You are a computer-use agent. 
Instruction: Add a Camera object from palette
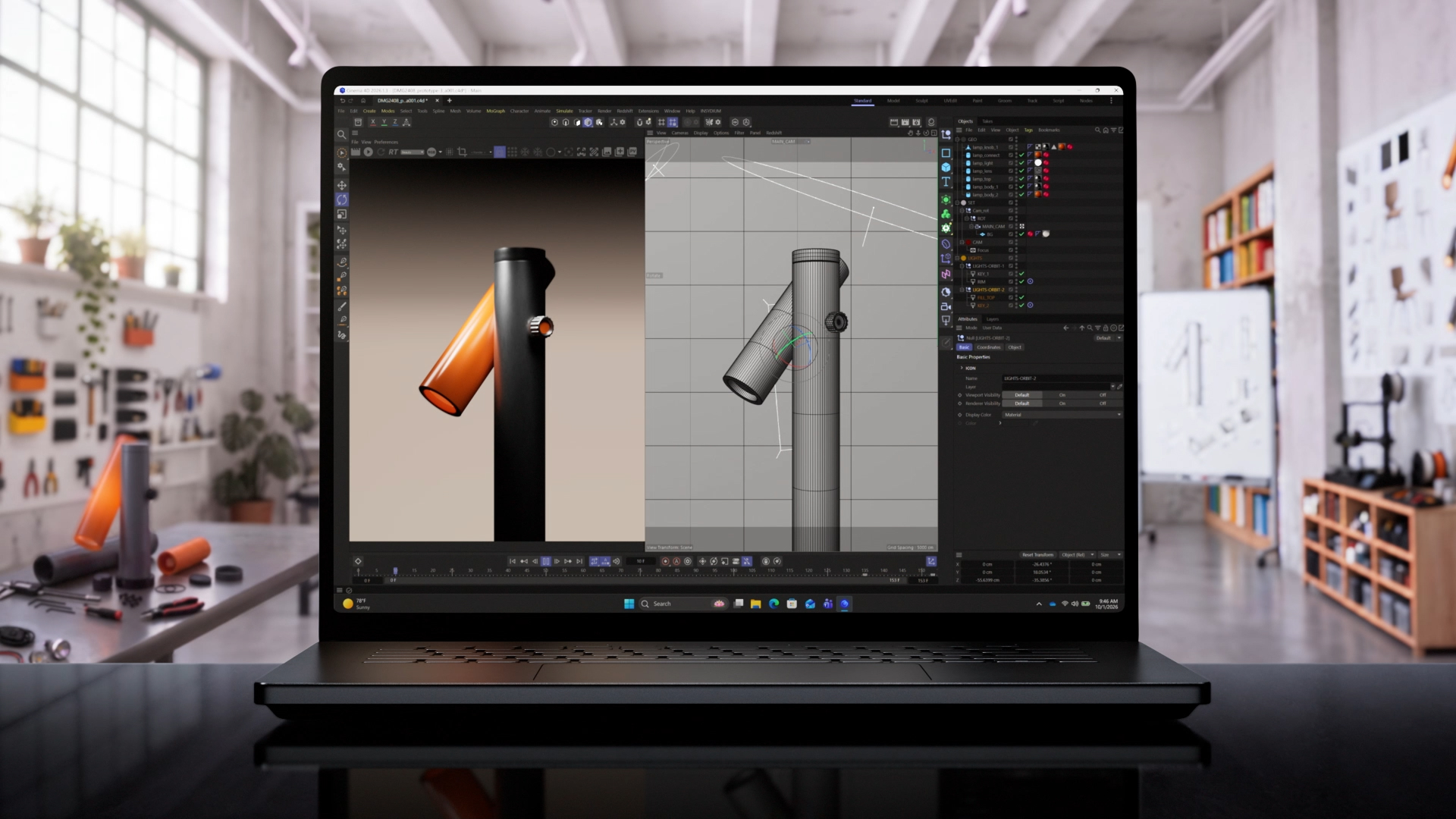tap(946, 306)
